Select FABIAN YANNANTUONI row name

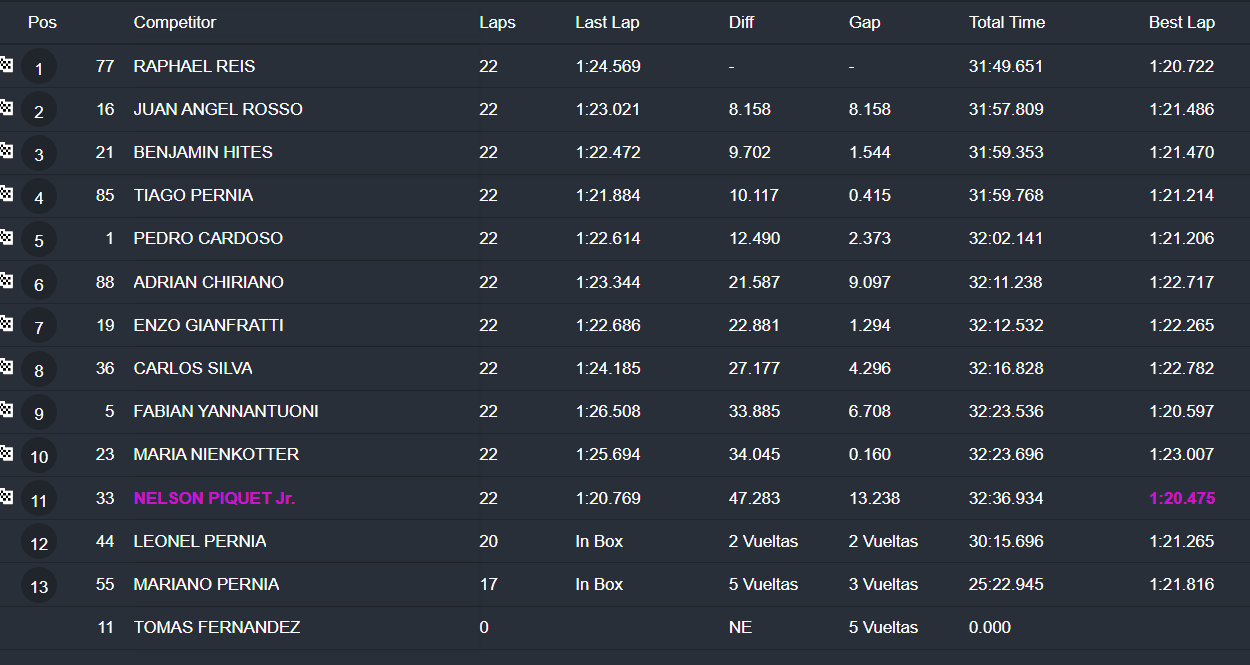[x=226, y=411]
